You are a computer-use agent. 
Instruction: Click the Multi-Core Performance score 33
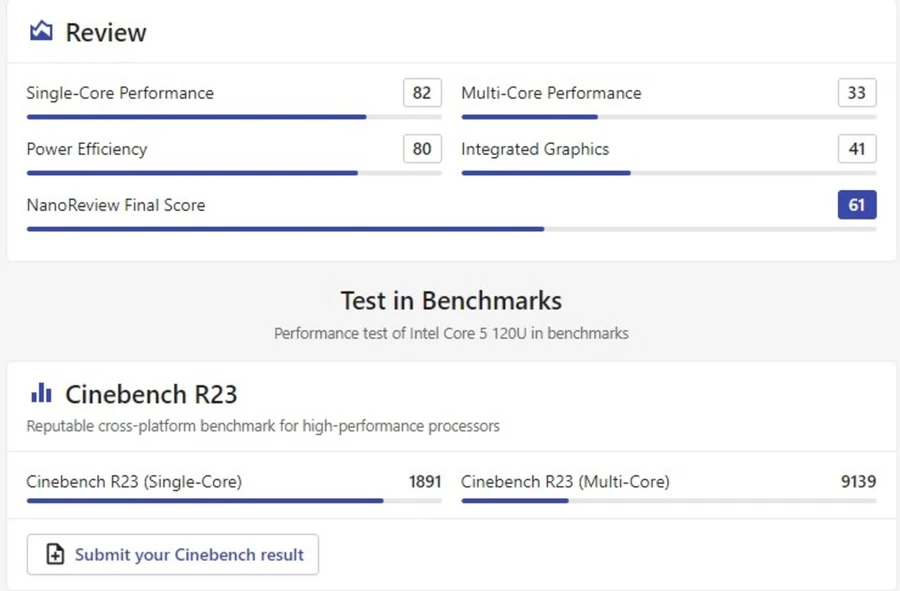click(856, 92)
